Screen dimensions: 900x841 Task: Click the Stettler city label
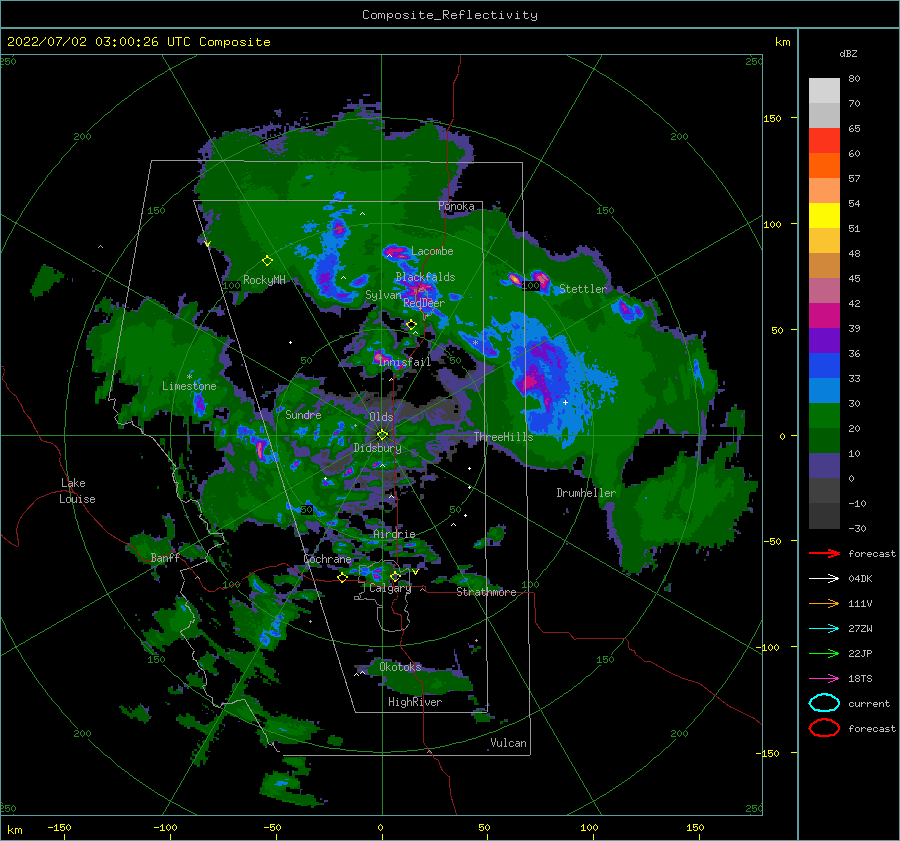click(x=583, y=289)
